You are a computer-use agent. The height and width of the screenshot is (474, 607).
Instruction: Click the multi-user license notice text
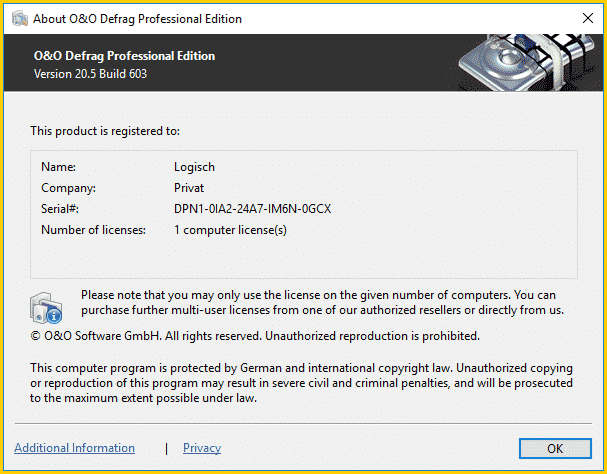322,303
